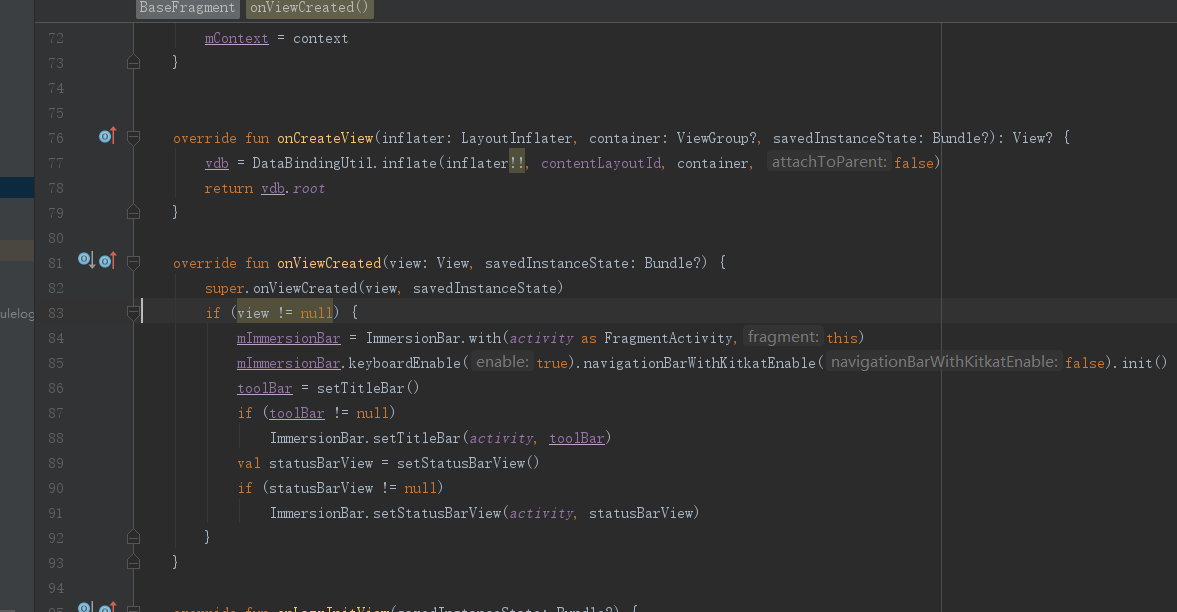Open the onViewCreated() breadcrumb
The height and width of the screenshot is (612, 1177).
308,8
